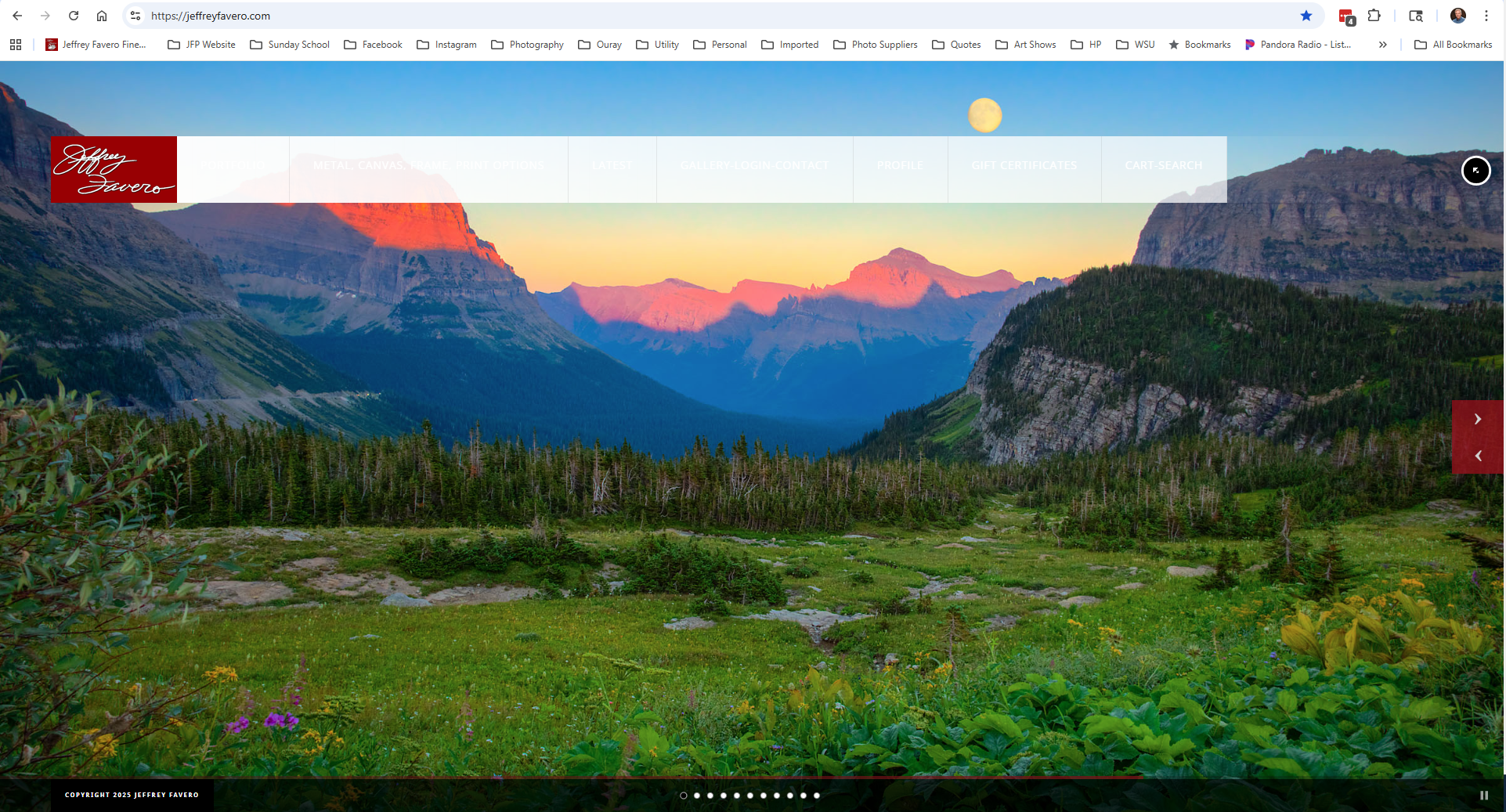
Task: Open the browser Extensions puzzle icon
Action: click(1374, 16)
